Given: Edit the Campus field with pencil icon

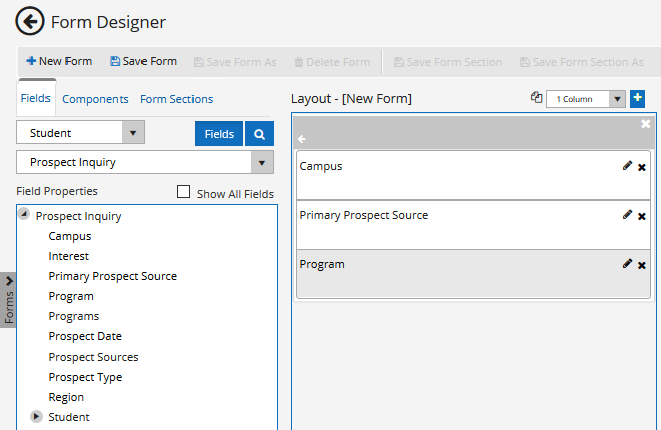Looking at the screenshot, I should (627, 166).
